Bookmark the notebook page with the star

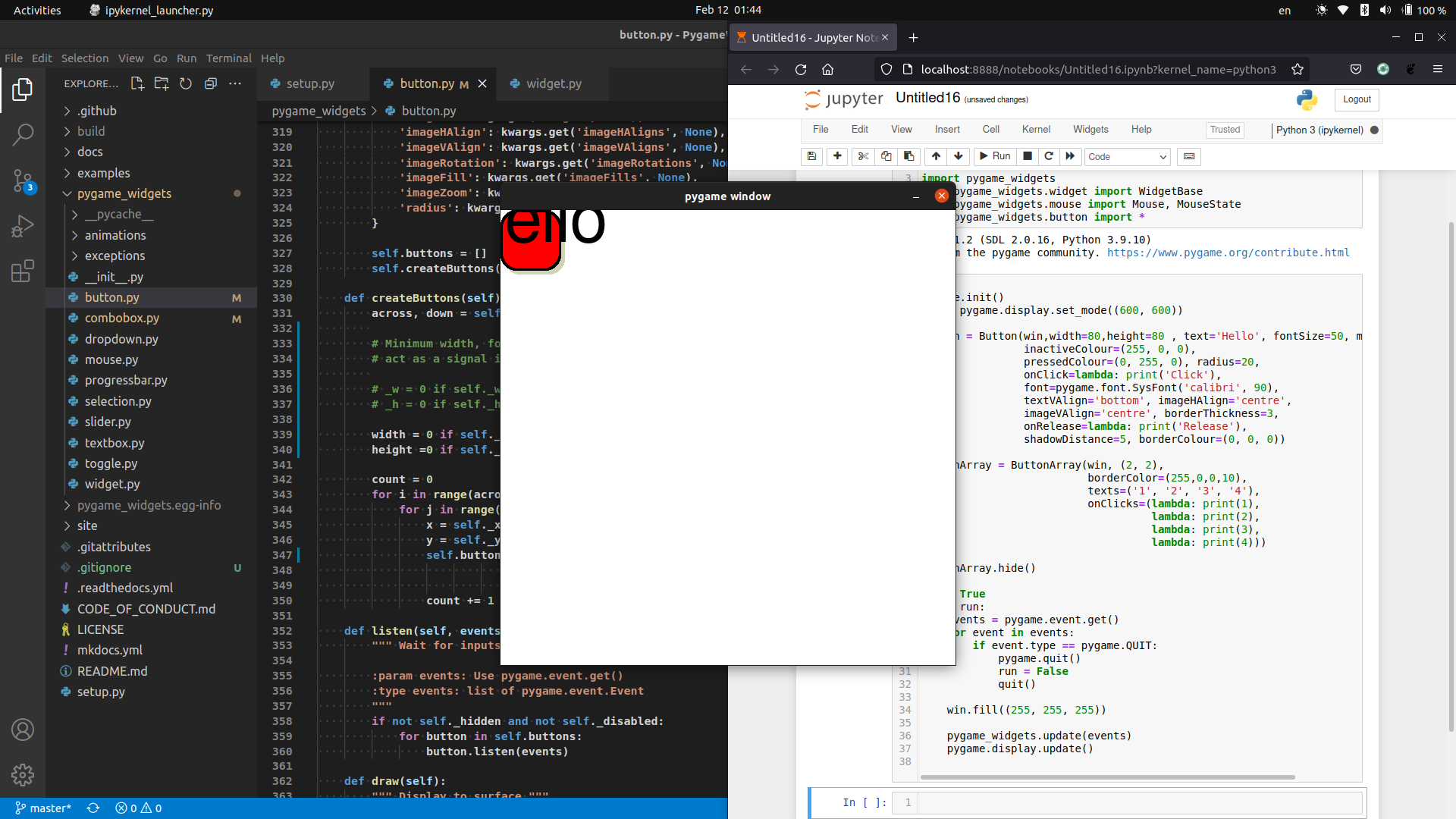(1298, 69)
